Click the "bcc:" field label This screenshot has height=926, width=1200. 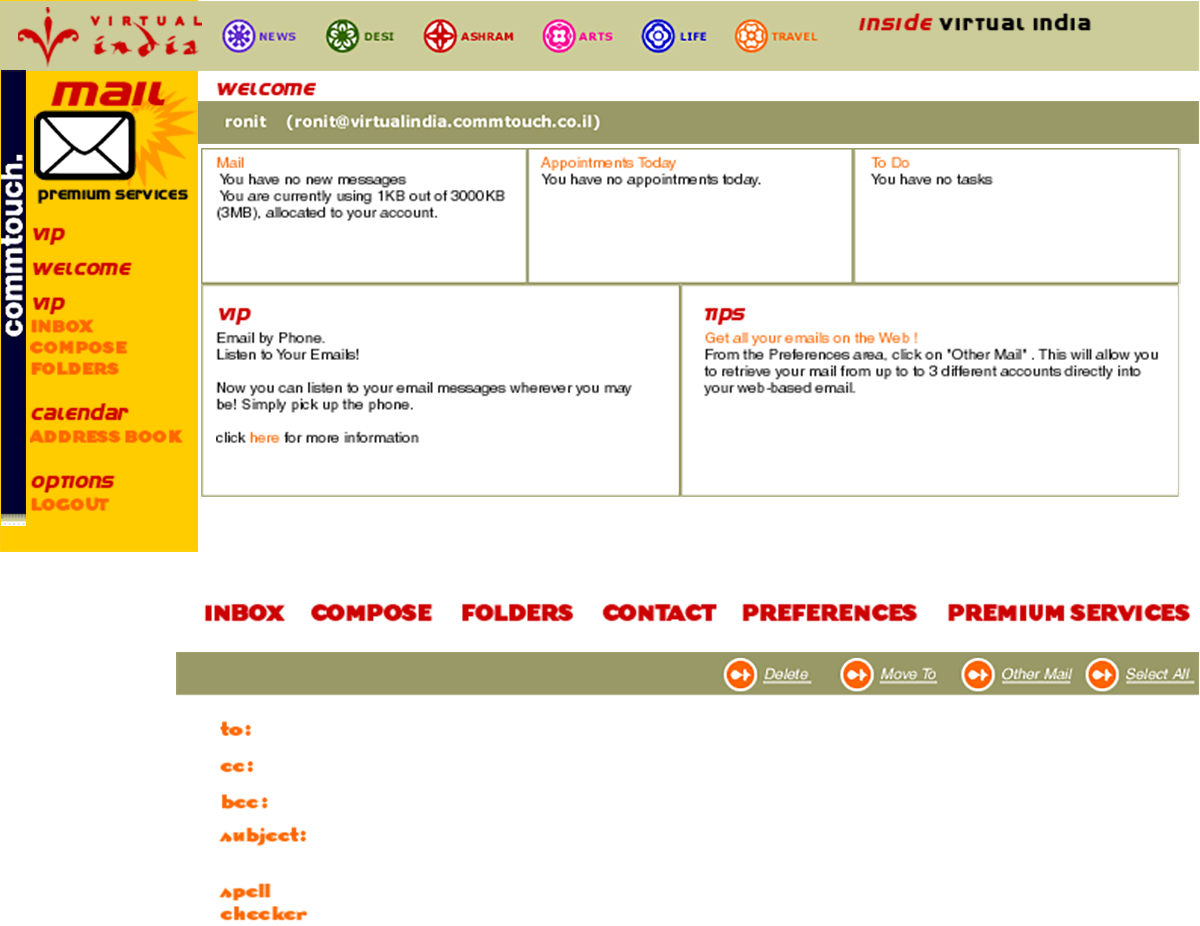(244, 802)
